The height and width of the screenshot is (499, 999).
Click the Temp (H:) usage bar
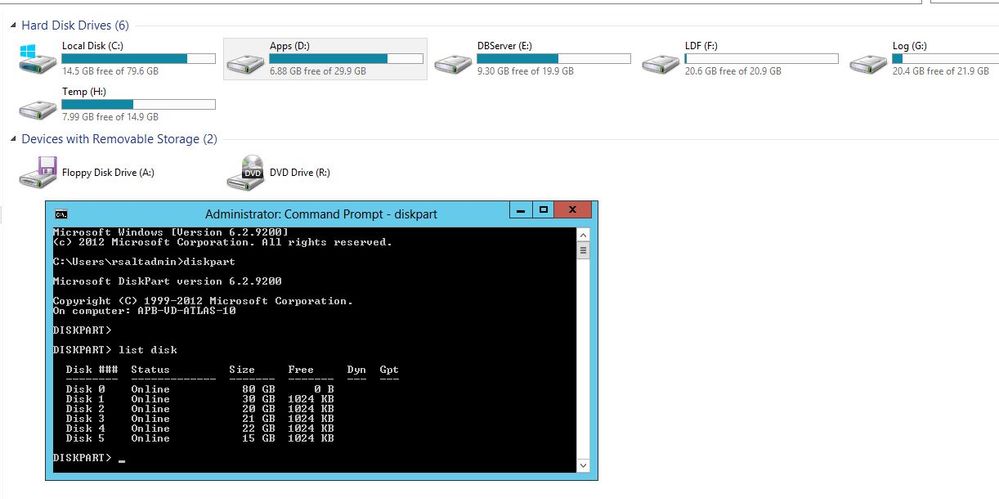click(138, 105)
